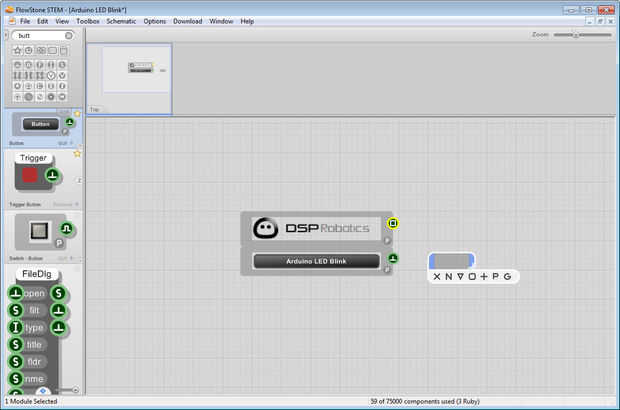Click the triangle icon in module action bar
Screen dimensions: 620x410
tap(460, 276)
